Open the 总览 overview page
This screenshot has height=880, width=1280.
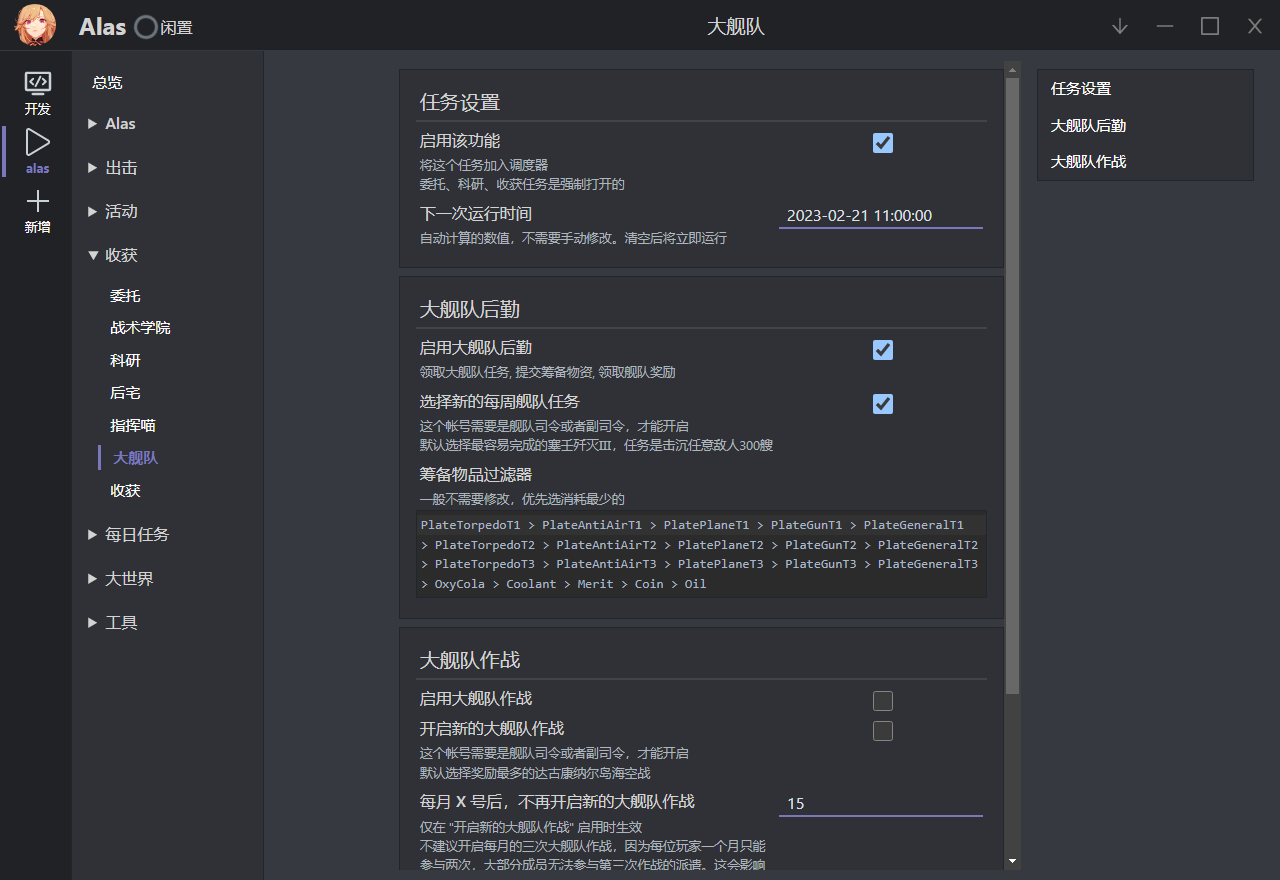[107, 83]
